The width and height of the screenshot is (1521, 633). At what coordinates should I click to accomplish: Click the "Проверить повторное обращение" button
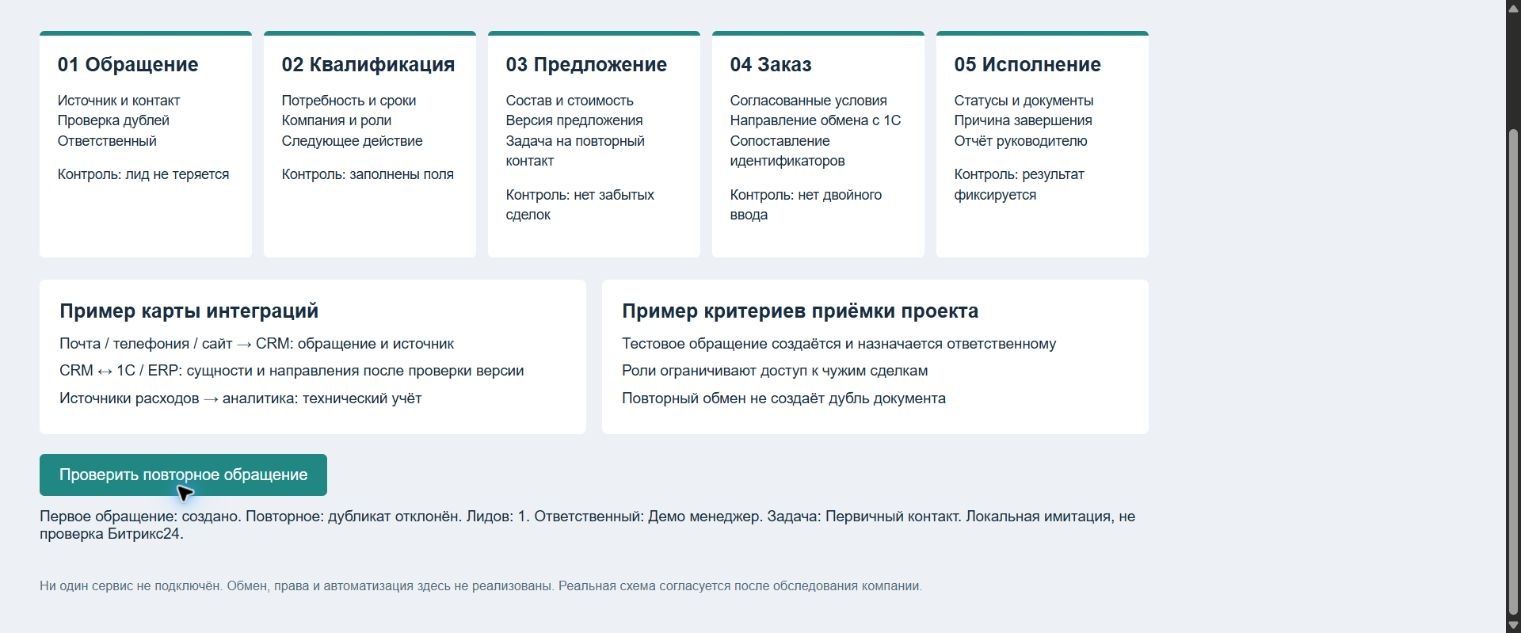click(183, 475)
